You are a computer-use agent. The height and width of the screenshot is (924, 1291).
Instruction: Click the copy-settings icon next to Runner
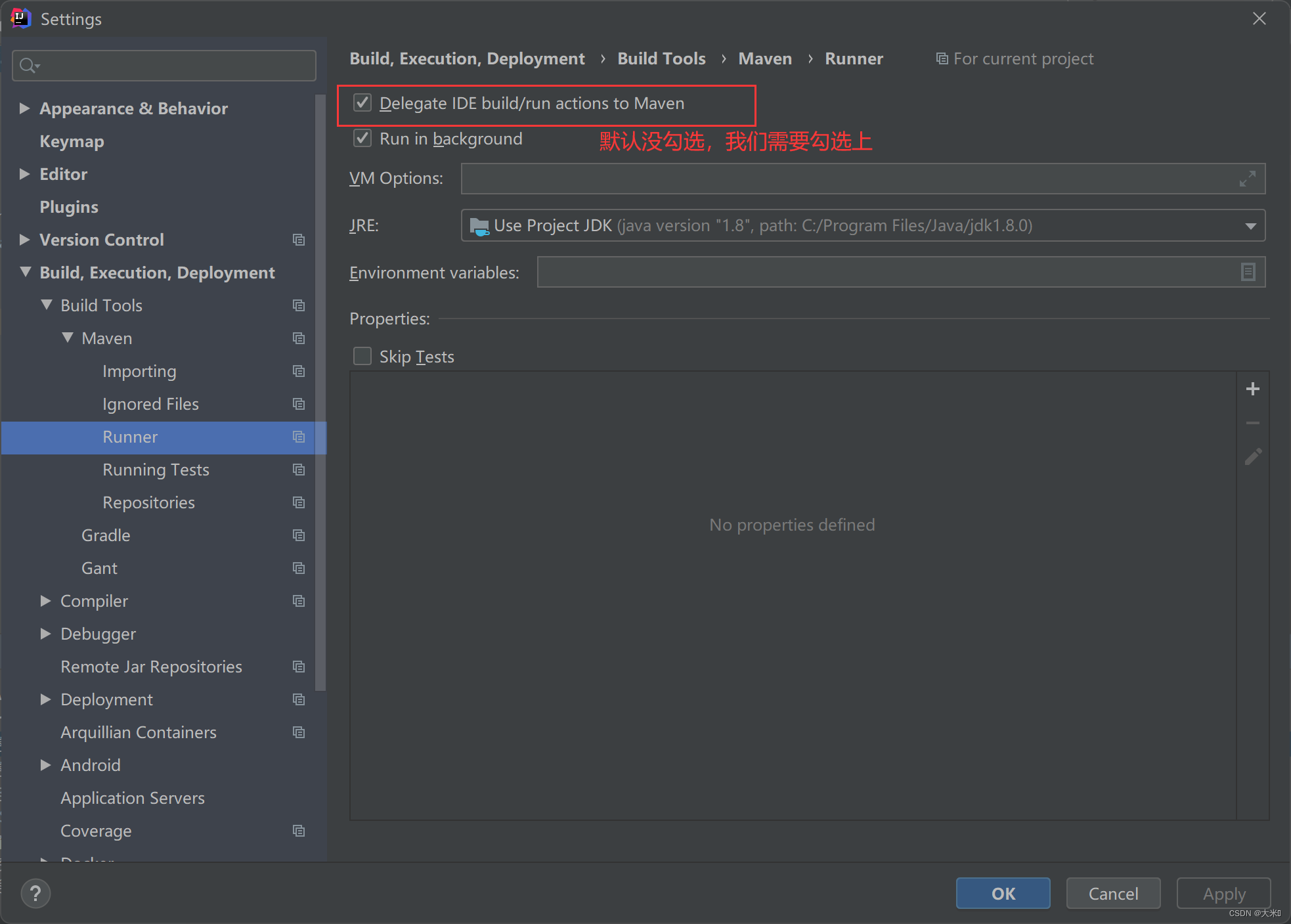pos(299,437)
